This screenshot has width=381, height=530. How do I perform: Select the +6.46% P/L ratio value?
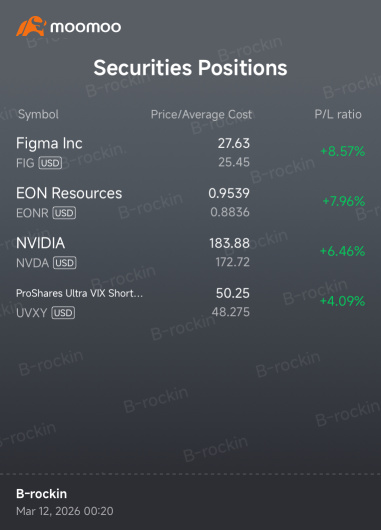click(x=342, y=251)
